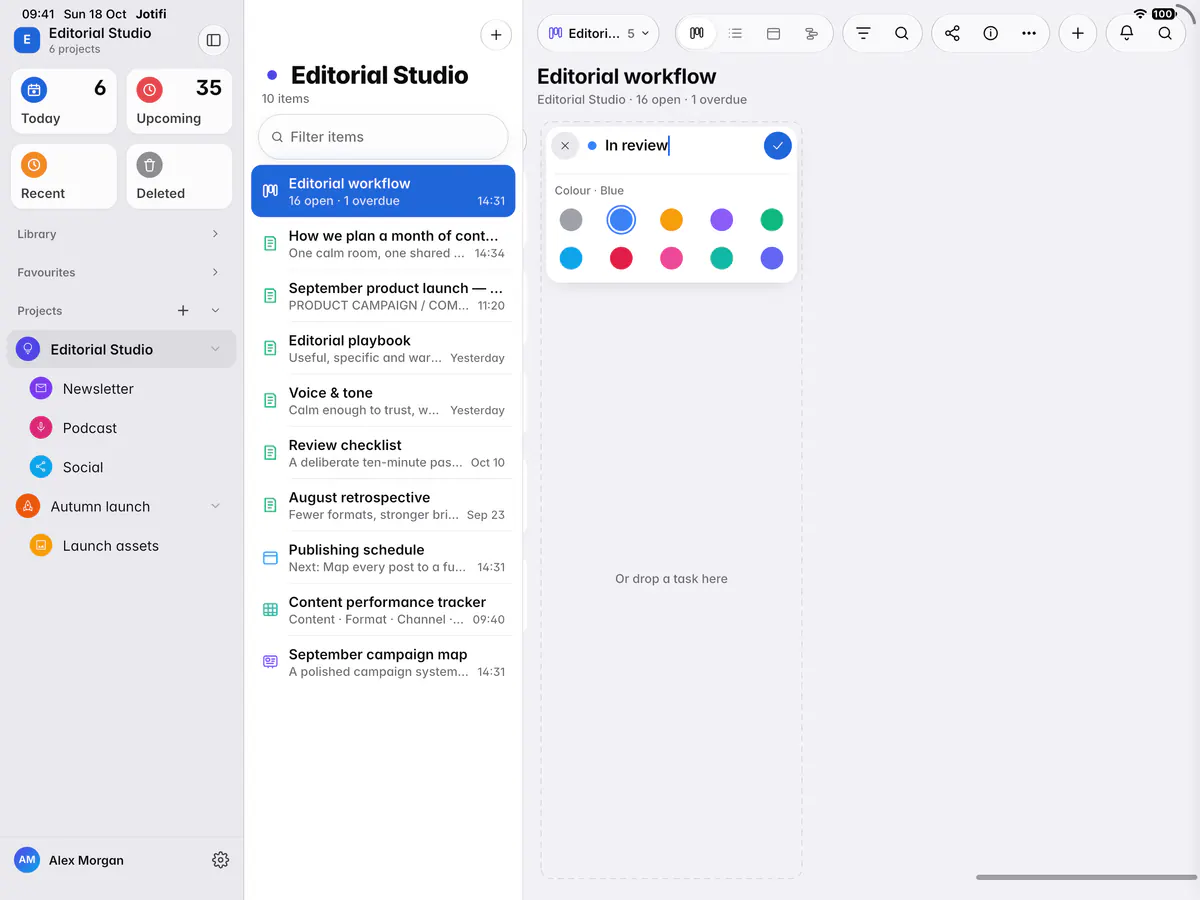Select the Podcast project
Screen dimensions: 1200x900
click(x=122, y=428)
